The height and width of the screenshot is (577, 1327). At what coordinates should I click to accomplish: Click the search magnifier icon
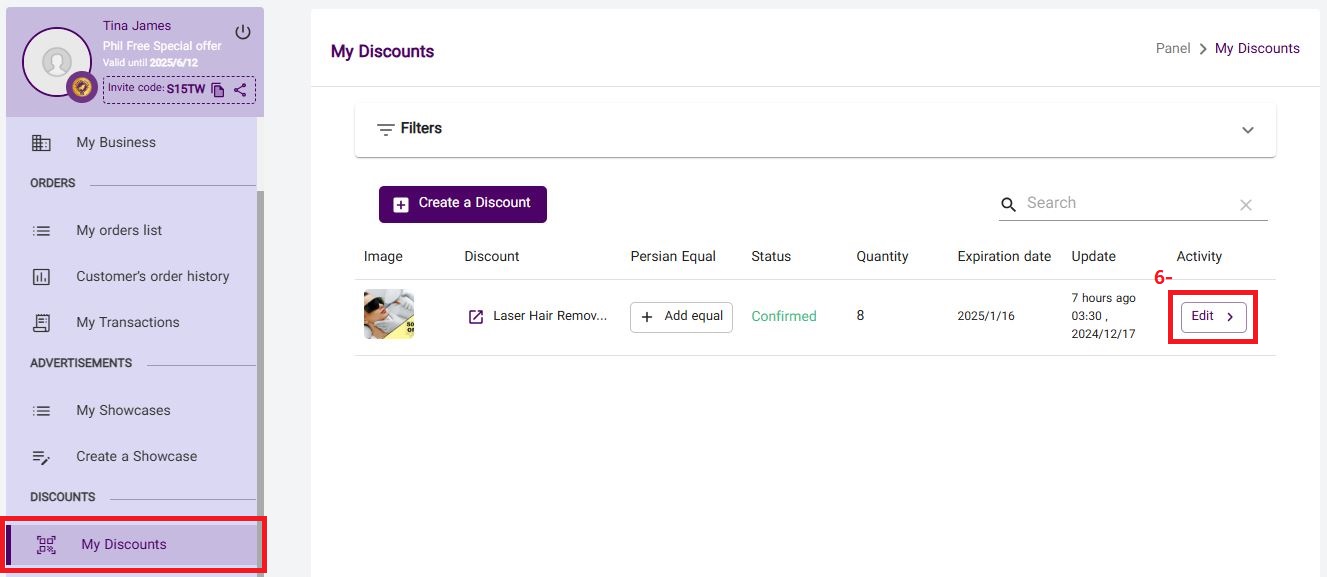[1009, 204]
